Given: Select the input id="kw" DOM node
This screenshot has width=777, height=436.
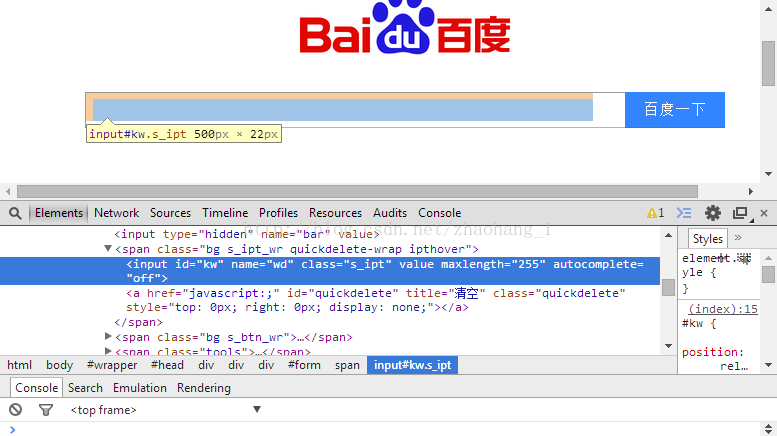Looking at the screenshot, I should pos(330,271).
